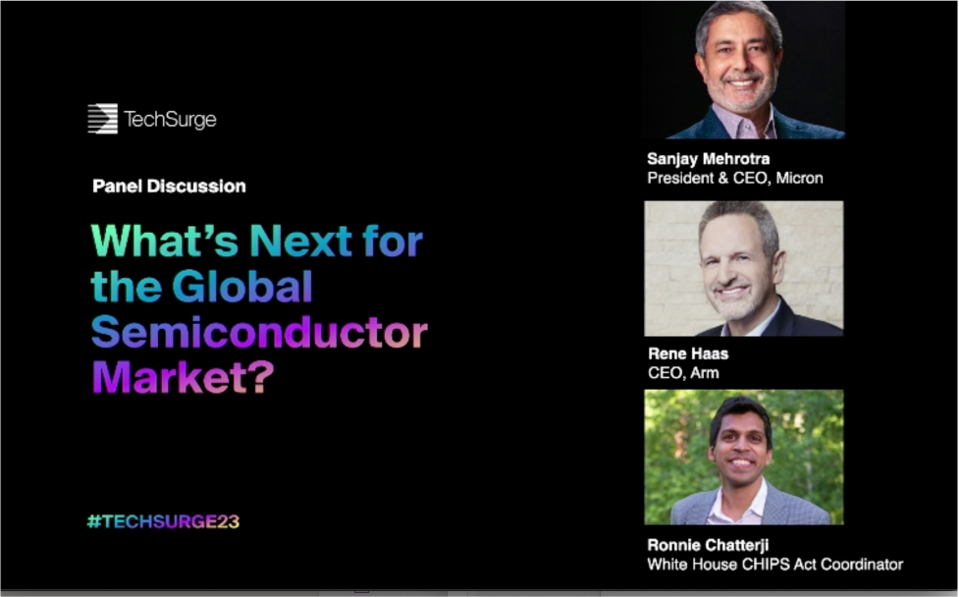
Task: Click the 'the Global' title line
Action: [x=202, y=286]
